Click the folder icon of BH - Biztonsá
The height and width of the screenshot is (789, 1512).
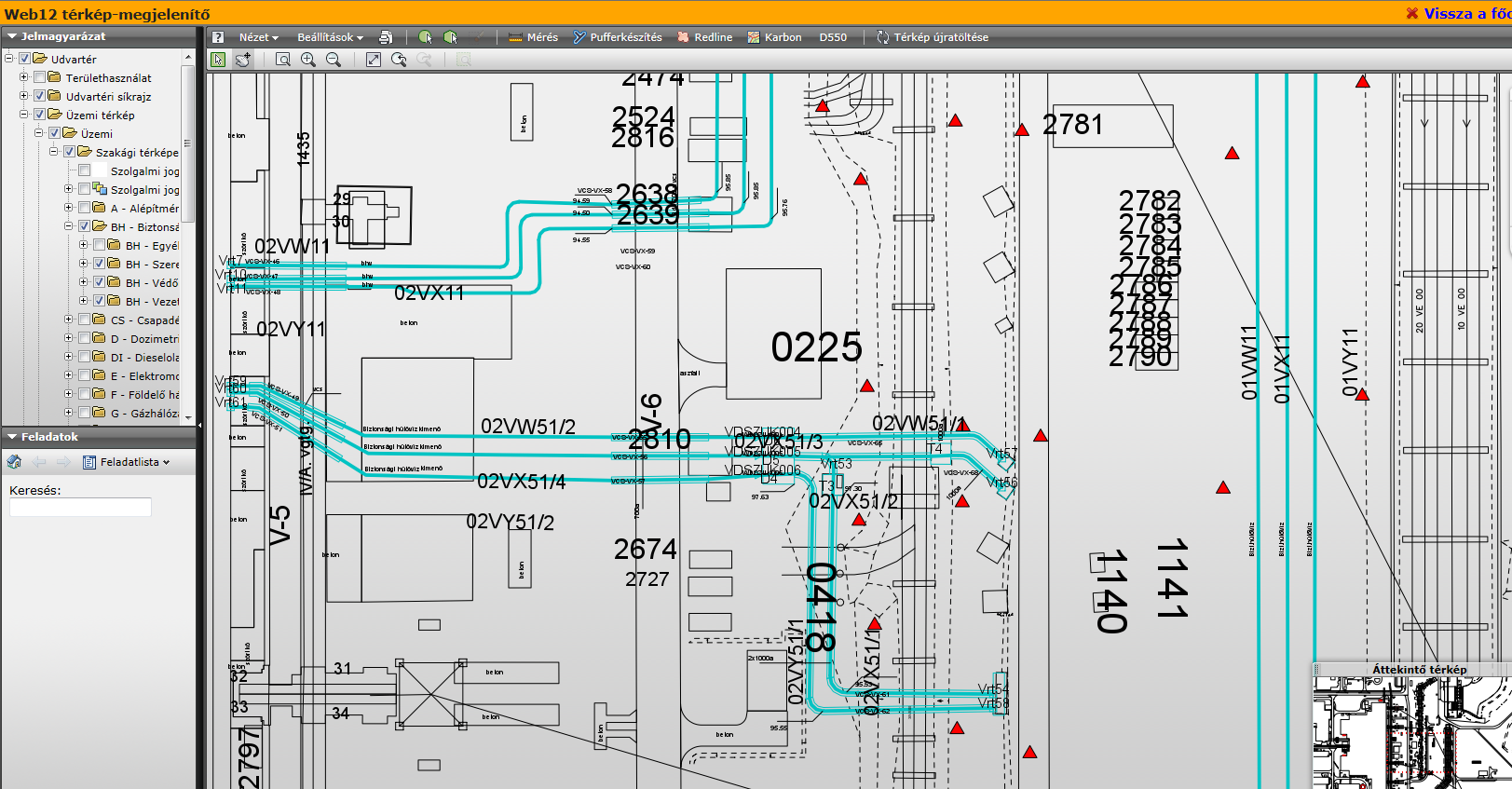[100, 226]
